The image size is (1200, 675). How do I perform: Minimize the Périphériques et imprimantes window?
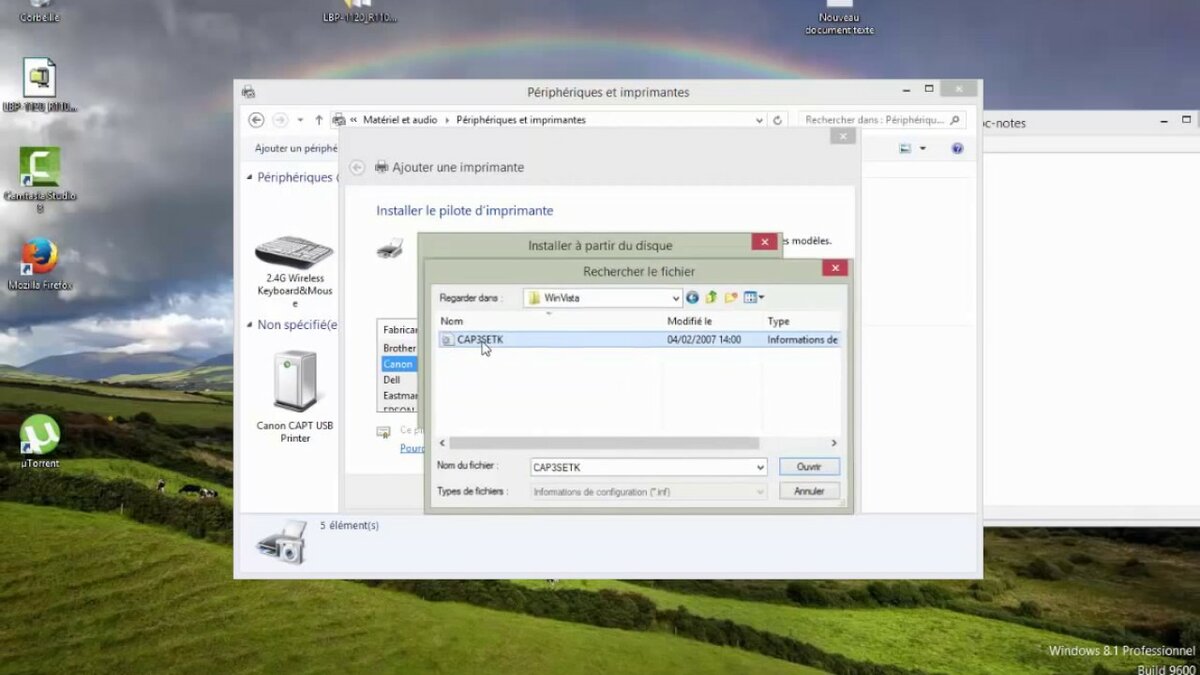(907, 90)
